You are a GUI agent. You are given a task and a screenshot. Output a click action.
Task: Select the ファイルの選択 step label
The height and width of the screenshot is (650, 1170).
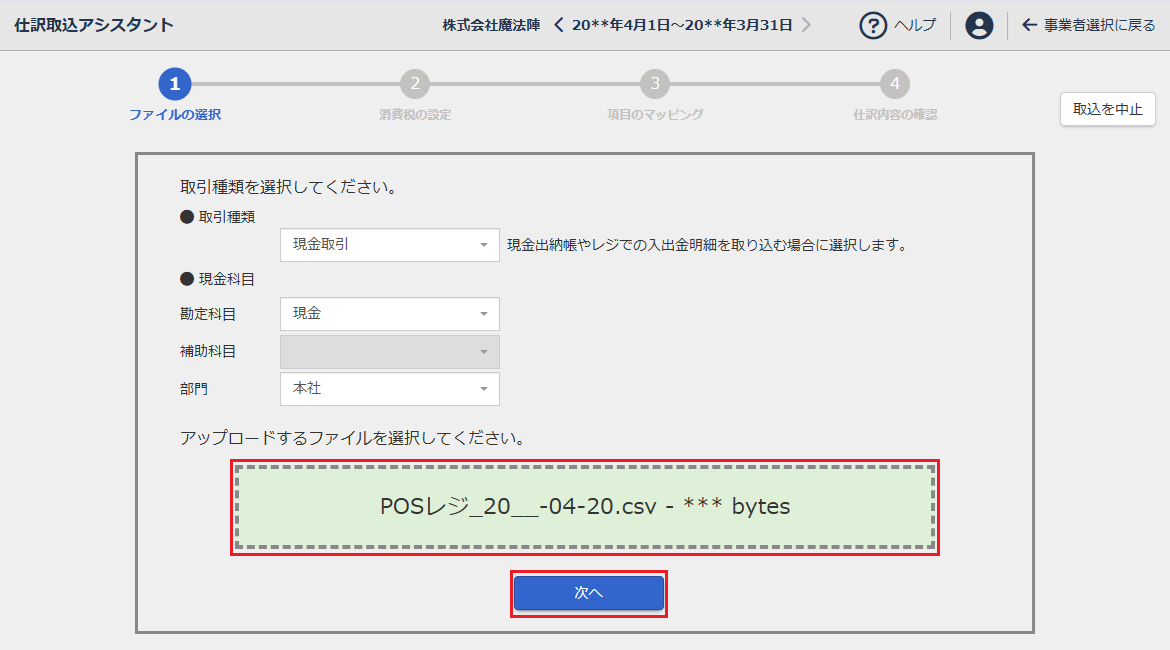pos(175,115)
